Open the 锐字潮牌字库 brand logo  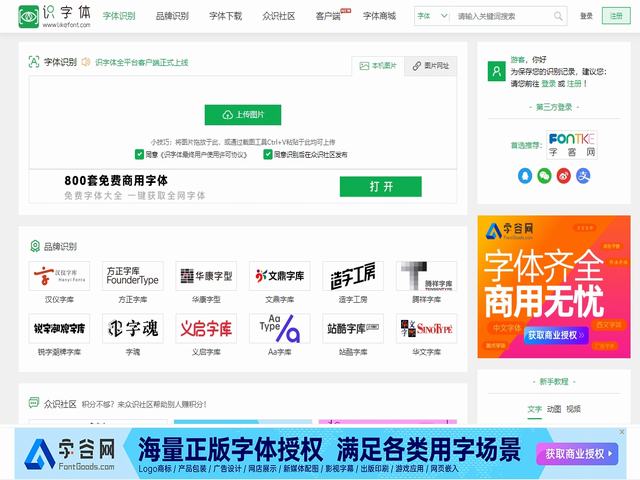tap(59, 328)
